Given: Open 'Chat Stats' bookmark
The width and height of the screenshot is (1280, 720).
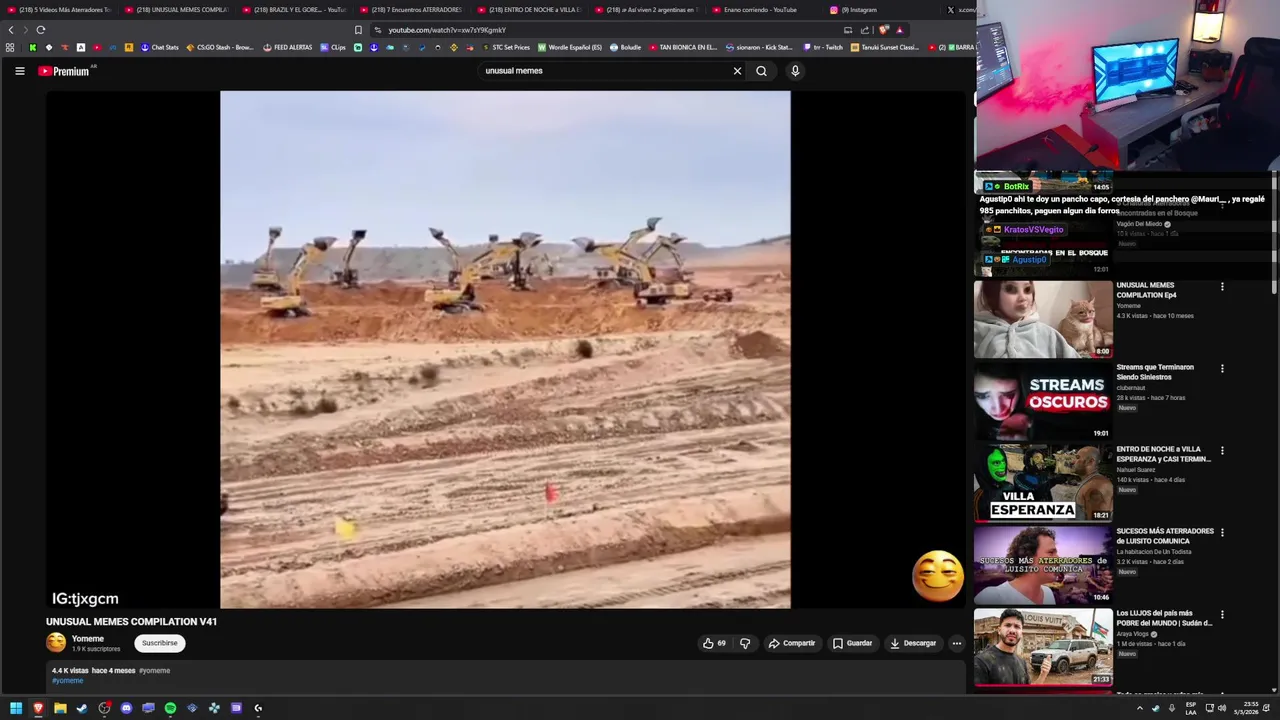Looking at the screenshot, I should click(x=160, y=47).
